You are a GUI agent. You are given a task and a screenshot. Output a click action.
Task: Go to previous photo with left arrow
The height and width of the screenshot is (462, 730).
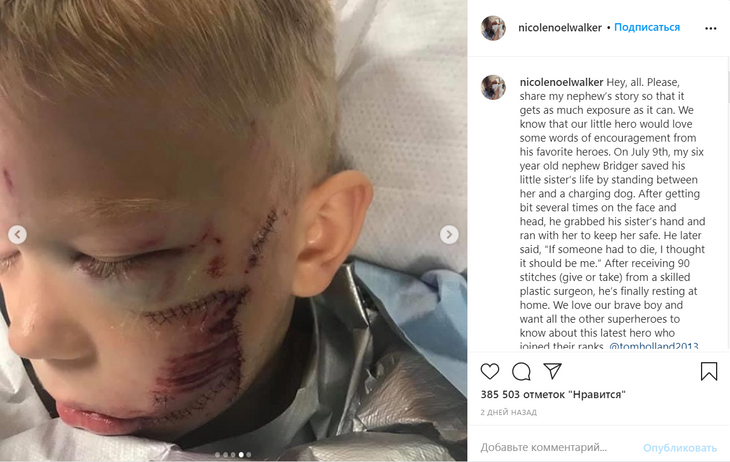pyautogui.click(x=17, y=234)
